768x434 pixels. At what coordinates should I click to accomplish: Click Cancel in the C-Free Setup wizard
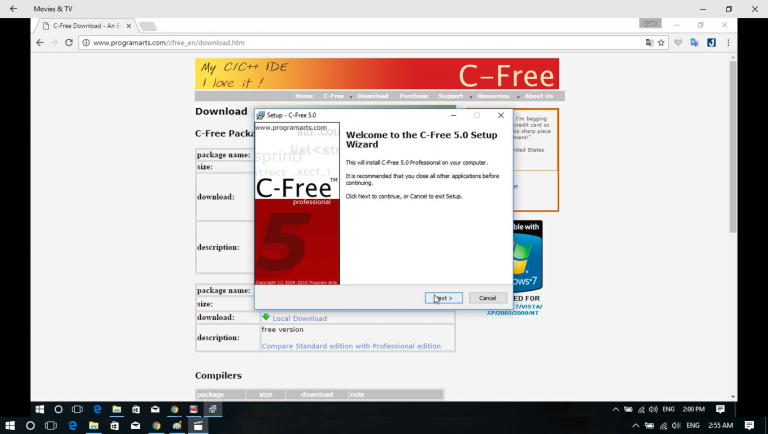pos(487,298)
